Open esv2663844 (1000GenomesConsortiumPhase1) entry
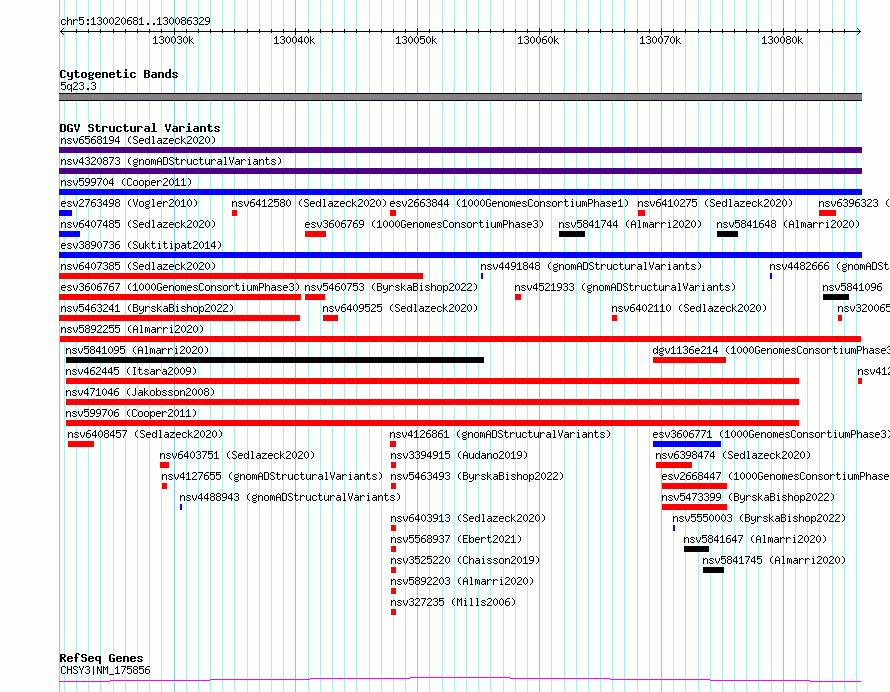The image size is (890, 692). point(509,203)
